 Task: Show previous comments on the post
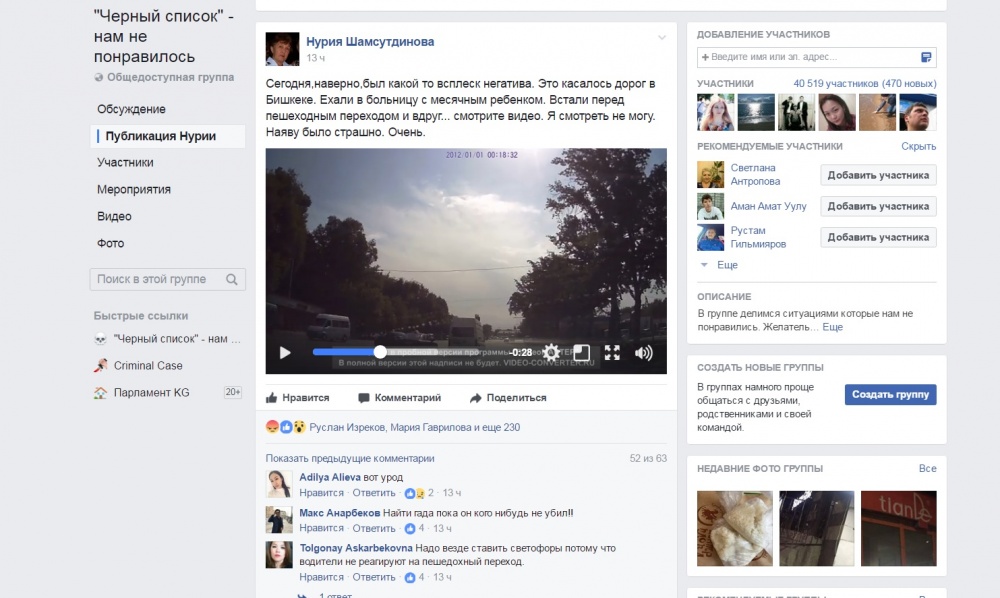tap(349, 458)
